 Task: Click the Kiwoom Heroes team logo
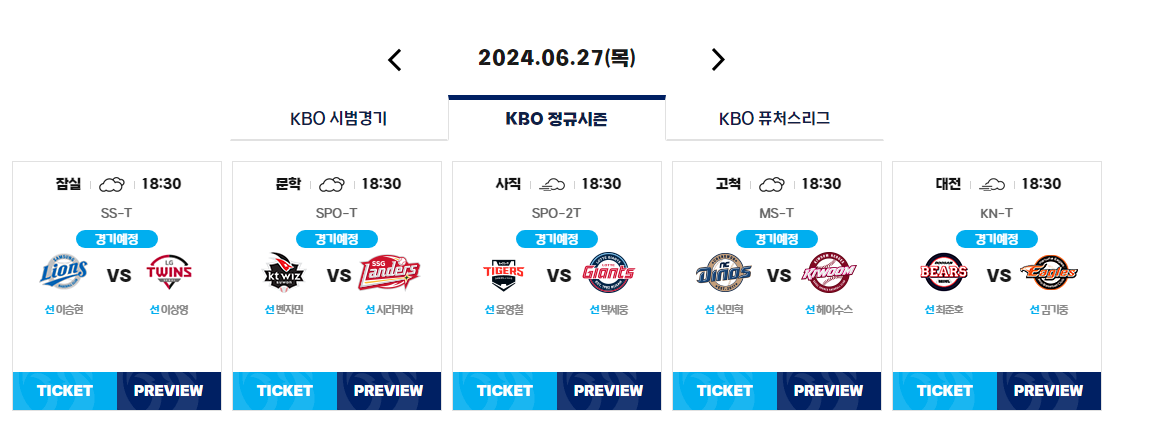829,273
